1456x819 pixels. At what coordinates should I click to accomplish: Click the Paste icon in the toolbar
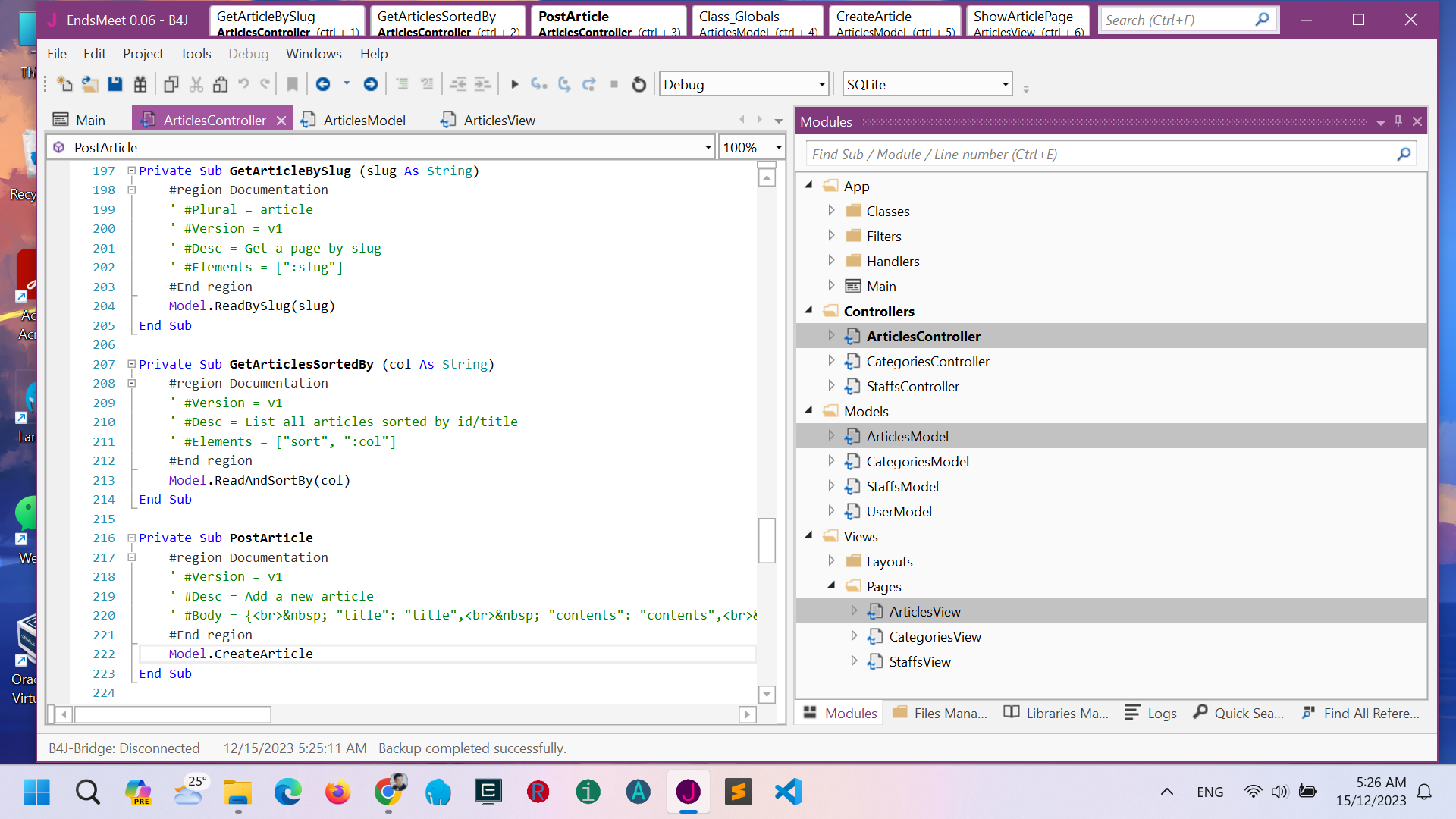pos(220,84)
